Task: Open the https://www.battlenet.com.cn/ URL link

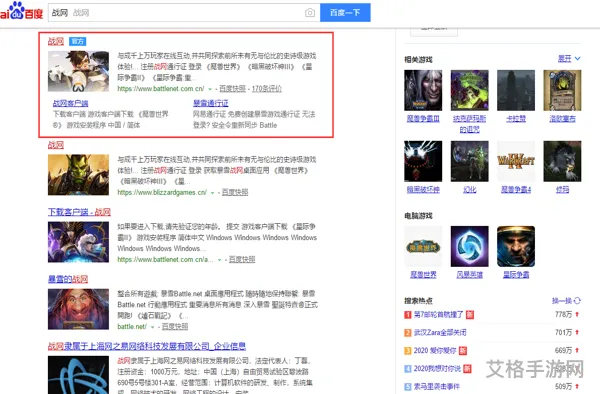Action: 161,89
